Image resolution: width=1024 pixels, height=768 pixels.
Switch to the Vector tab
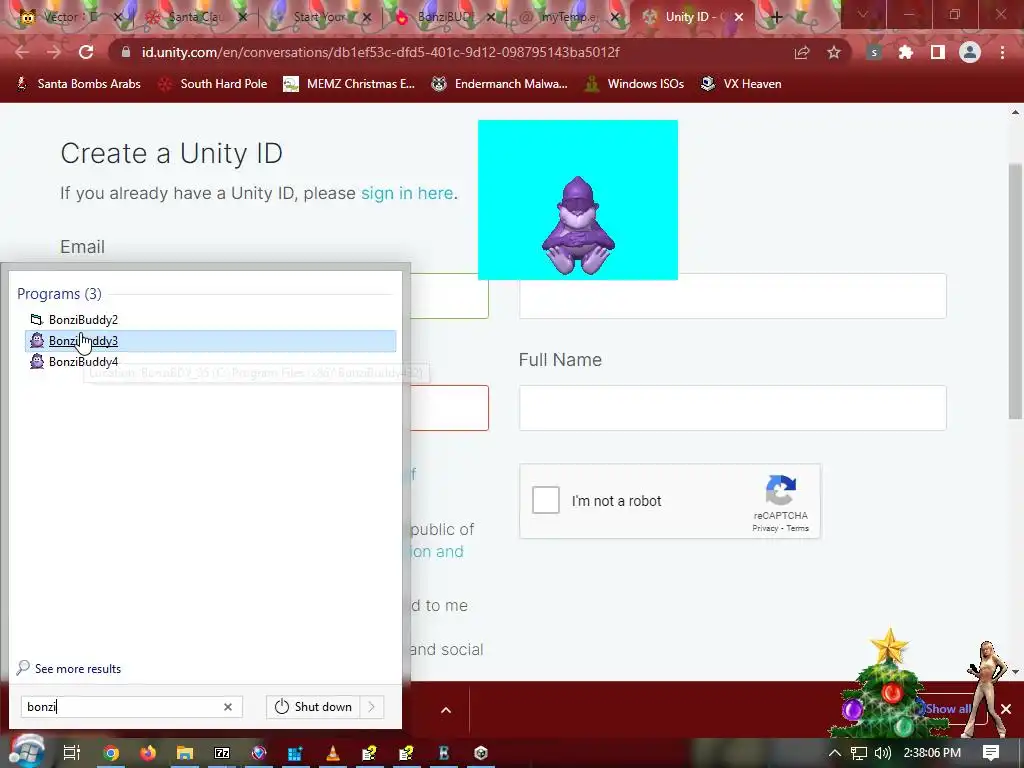pos(70,17)
